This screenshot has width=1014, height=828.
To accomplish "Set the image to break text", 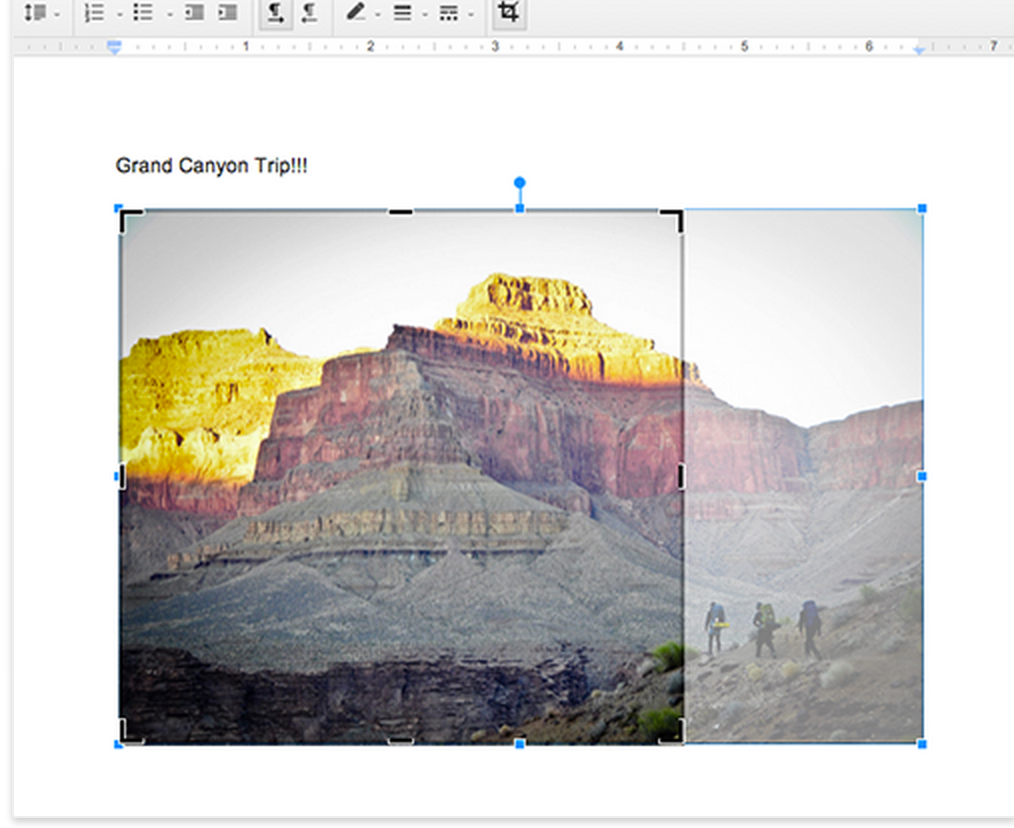I will (308, 13).
